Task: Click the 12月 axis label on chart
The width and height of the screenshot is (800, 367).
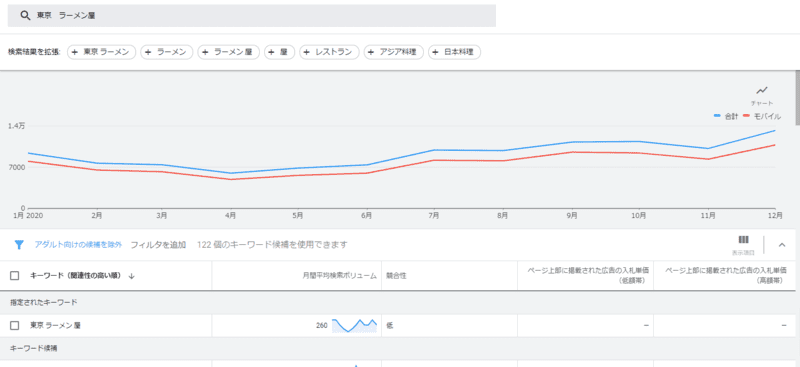Action: pyautogui.click(x=776, y=216)
